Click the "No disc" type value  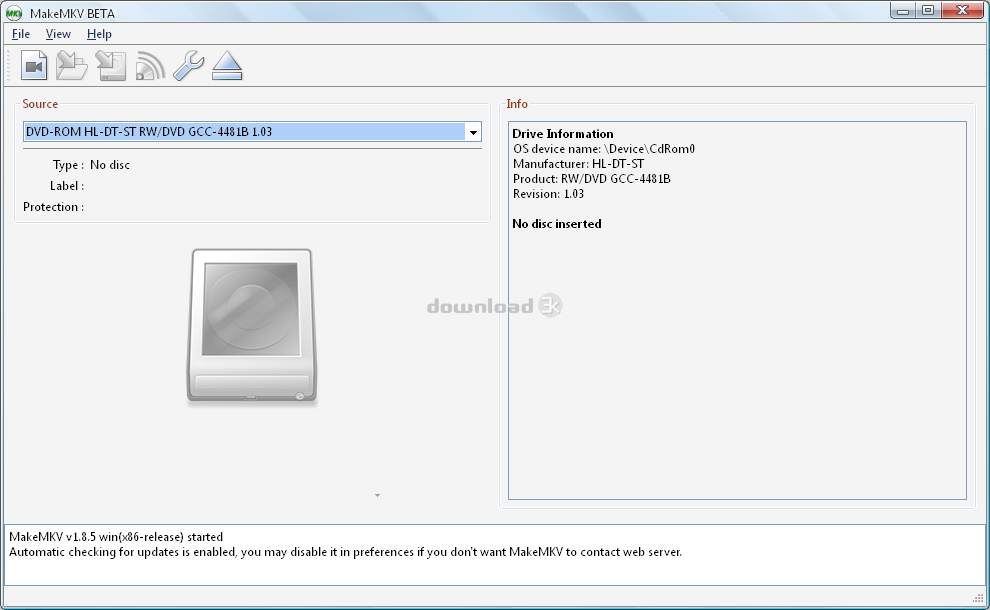click(110, 165)
